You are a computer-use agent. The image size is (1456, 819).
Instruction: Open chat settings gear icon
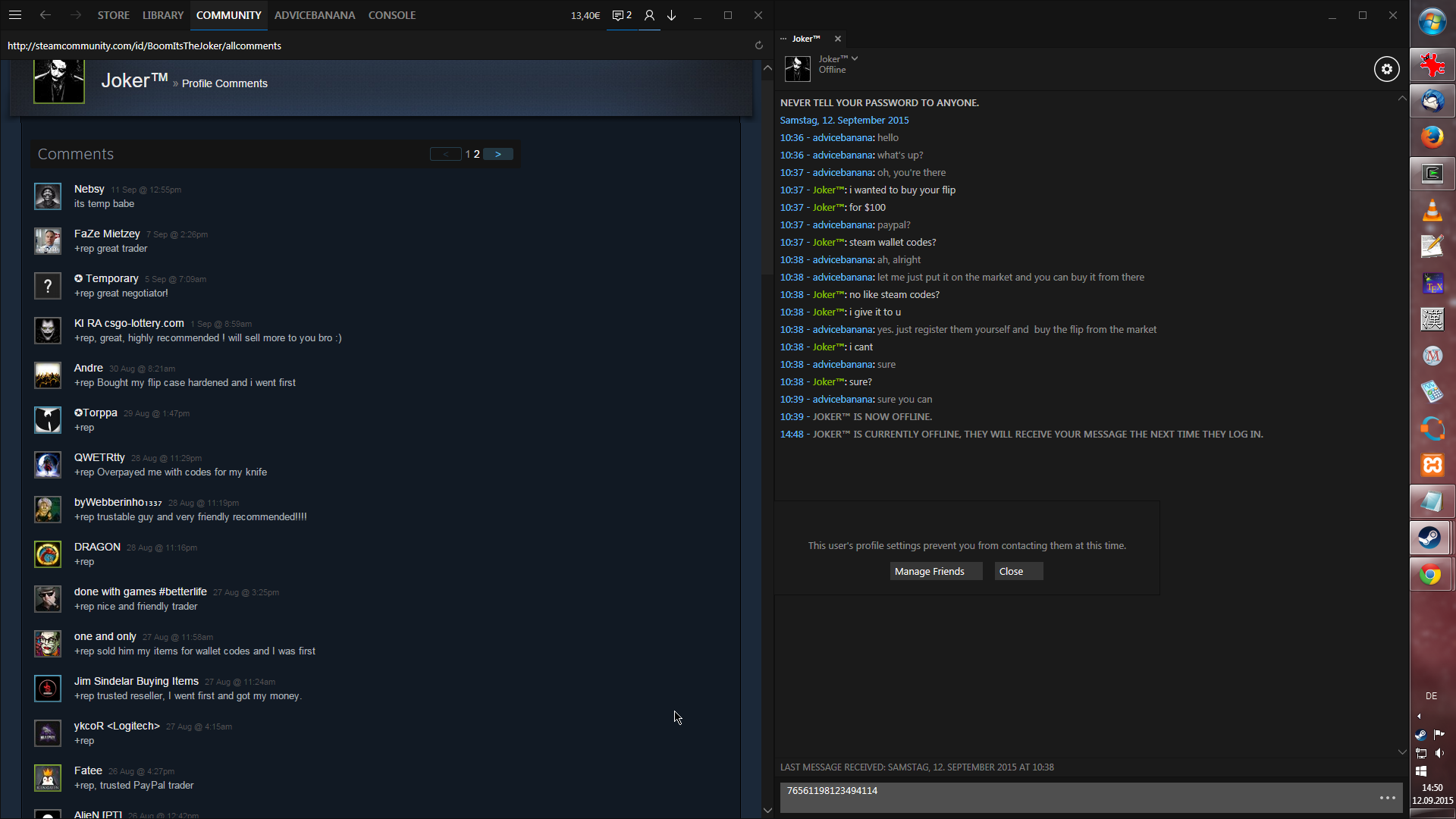pos(1386,69)
